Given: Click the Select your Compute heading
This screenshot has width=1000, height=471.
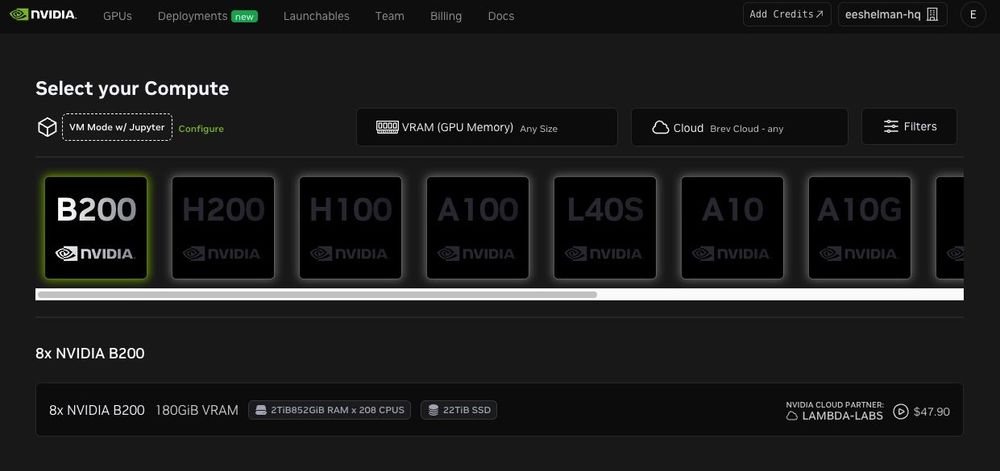Looking at the screenshot, I should pos(132,88).
